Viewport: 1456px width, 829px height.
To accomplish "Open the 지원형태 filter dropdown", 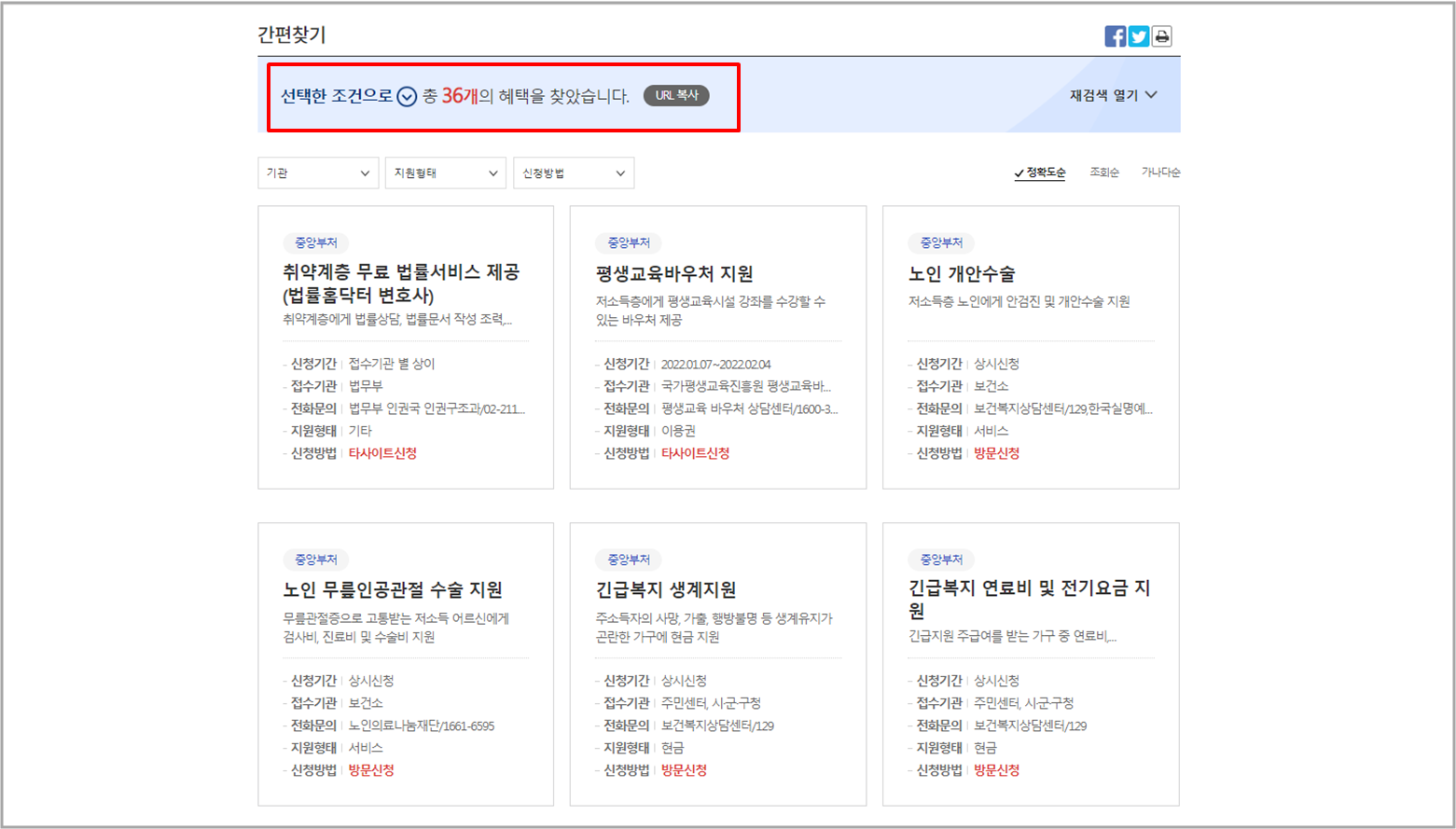I will [445, 173].
